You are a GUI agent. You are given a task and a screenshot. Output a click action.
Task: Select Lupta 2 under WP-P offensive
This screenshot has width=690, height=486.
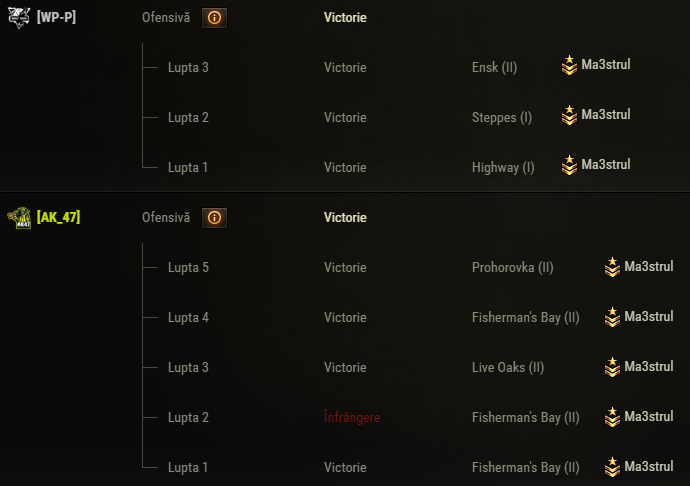[x=188, y=117]
